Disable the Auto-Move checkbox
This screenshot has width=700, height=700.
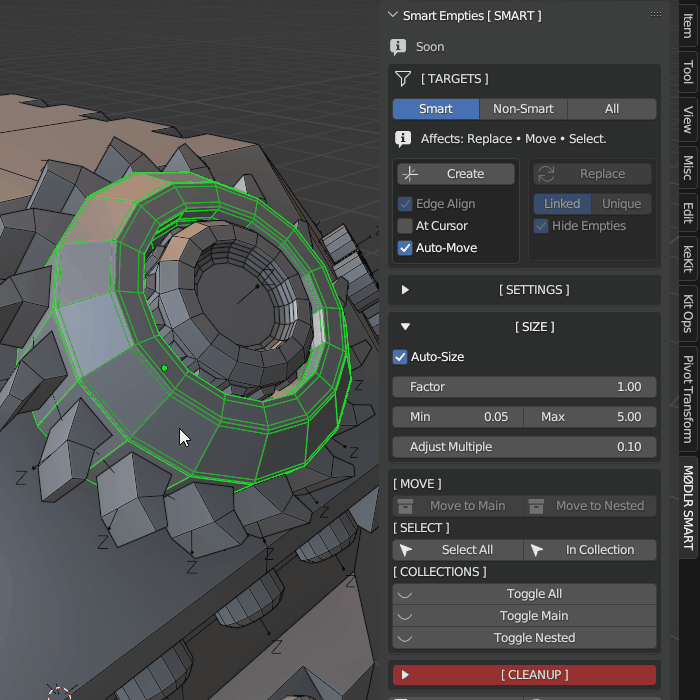click(405, 248)
